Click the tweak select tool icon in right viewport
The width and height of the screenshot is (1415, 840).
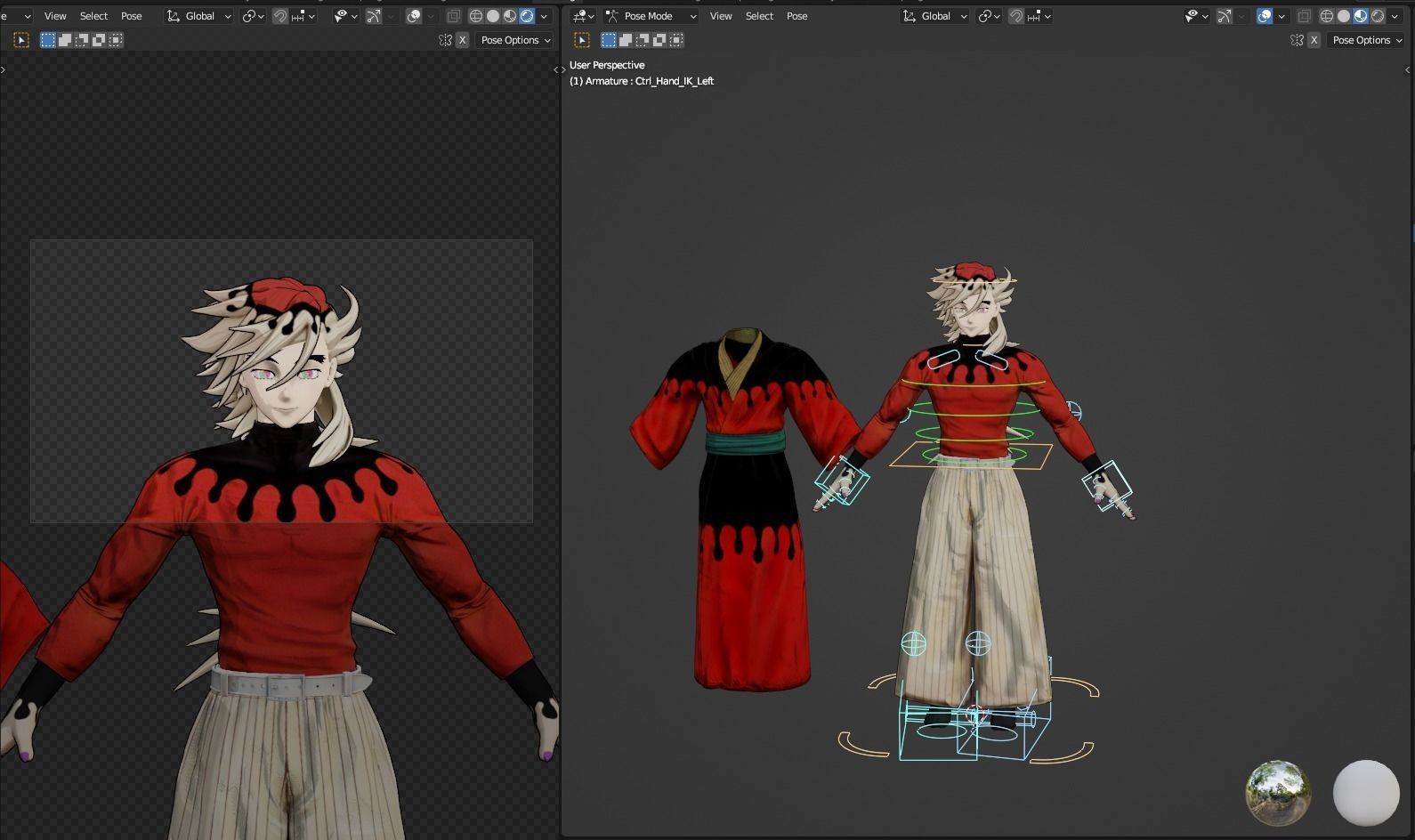click(582, 40)
